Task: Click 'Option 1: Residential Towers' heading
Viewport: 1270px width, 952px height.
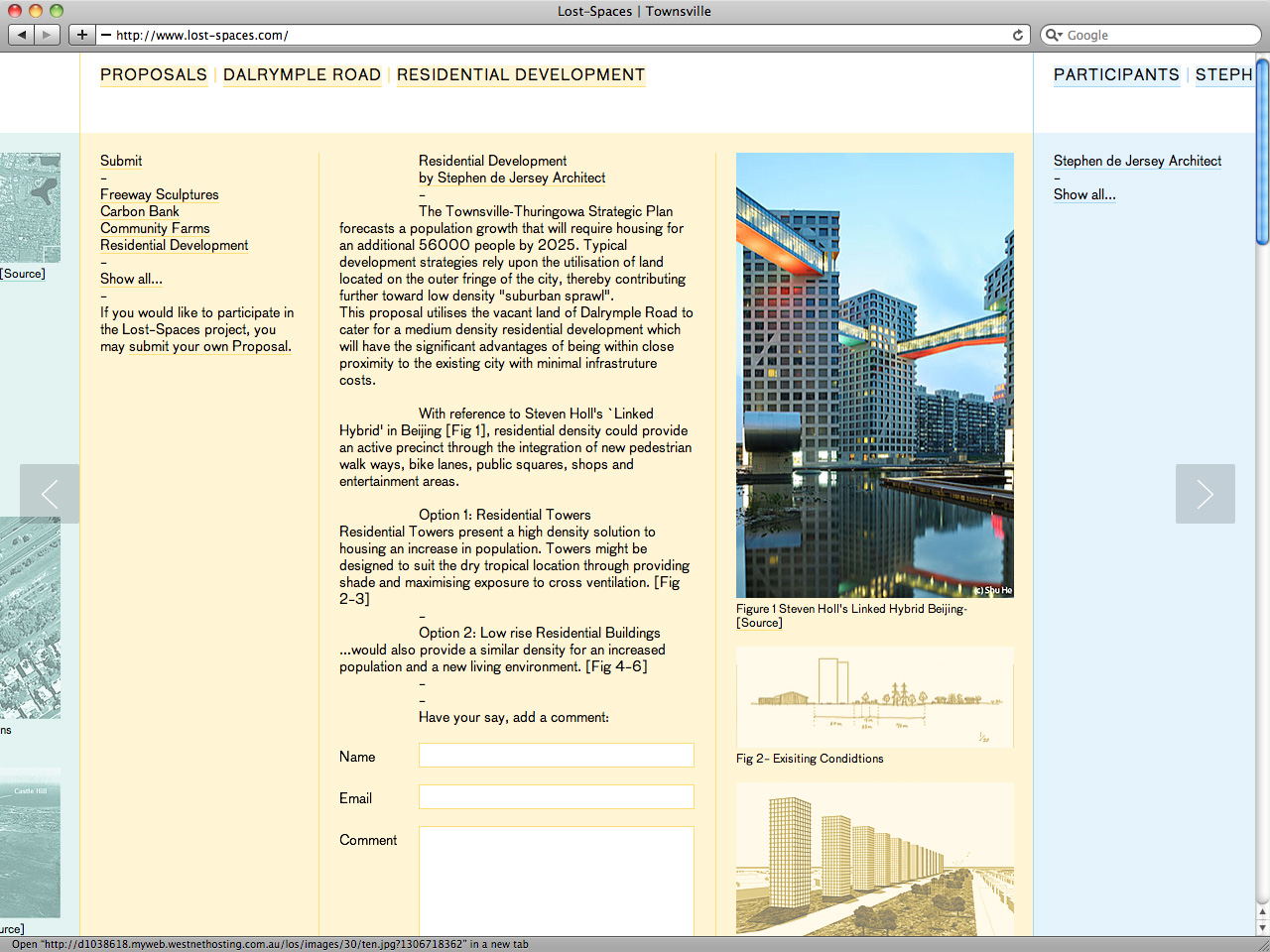Action: click(504, 515)
